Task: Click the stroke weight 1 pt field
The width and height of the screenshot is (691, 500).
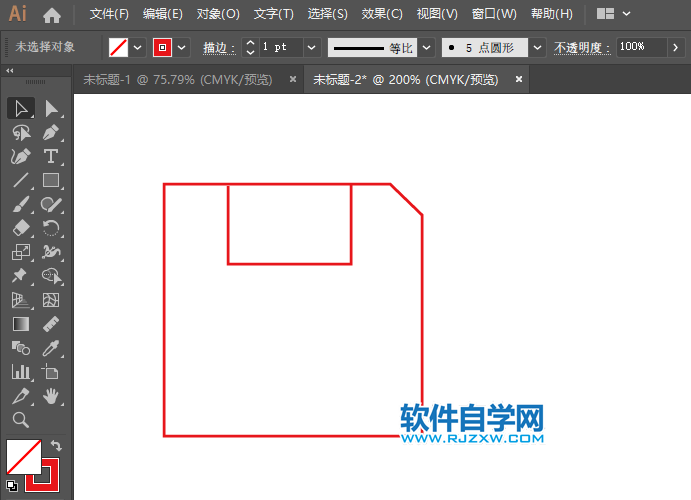Action: click(281, 48)
